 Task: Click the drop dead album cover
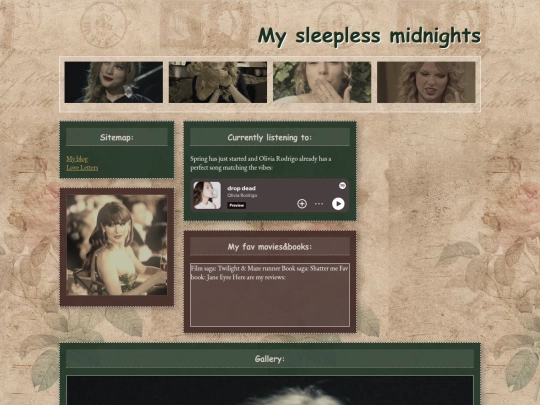click(x=207, y=195)
